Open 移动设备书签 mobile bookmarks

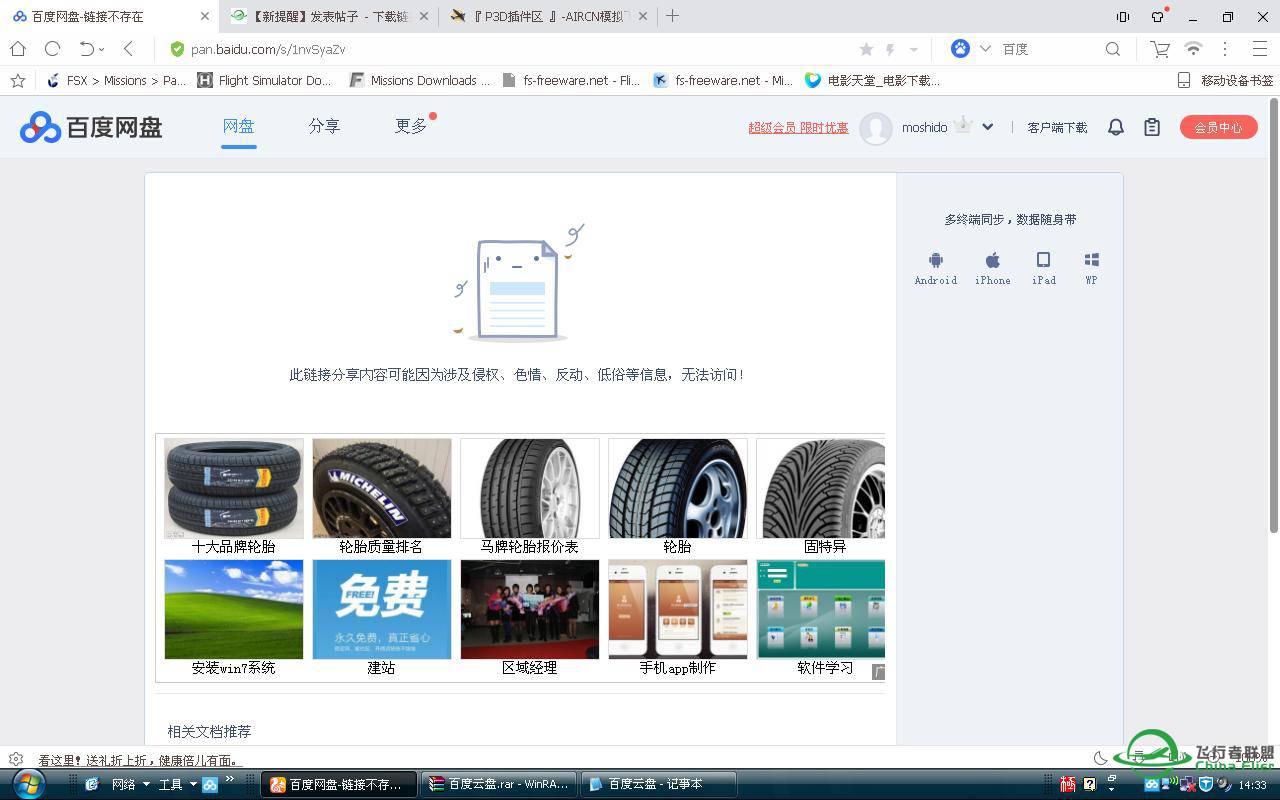pos(1225,80)
